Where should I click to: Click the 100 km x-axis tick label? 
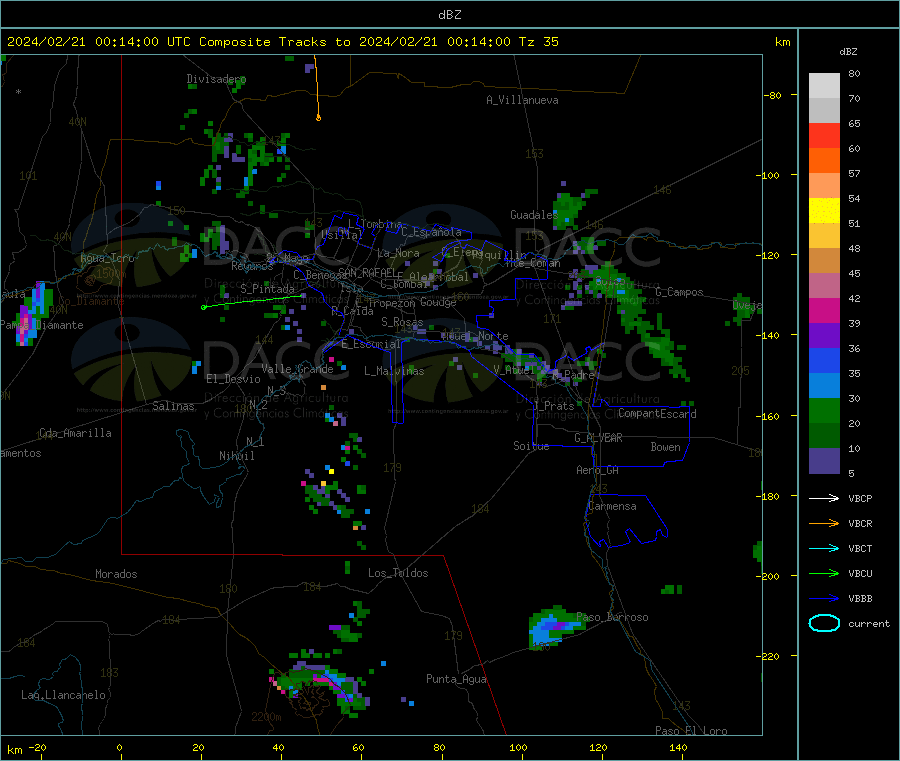pos(518,747)
